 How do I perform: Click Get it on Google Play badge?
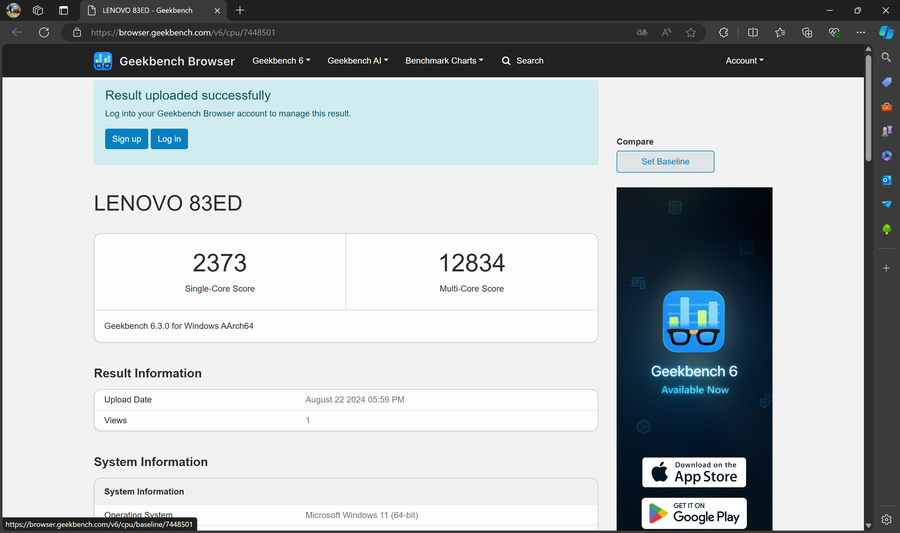[694, 513]
